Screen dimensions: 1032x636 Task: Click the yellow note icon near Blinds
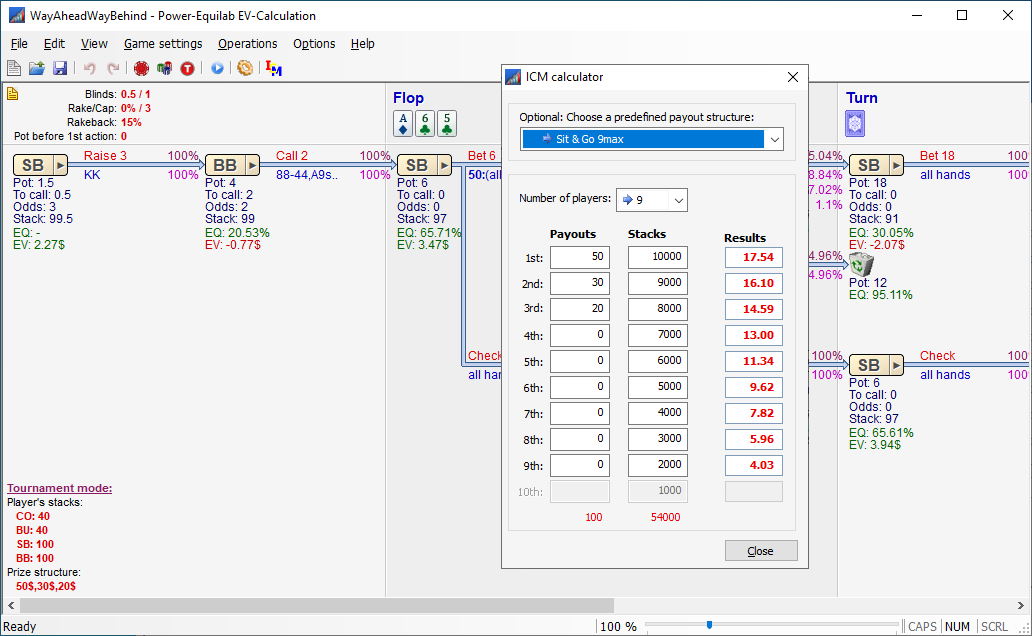pos(13,94)
